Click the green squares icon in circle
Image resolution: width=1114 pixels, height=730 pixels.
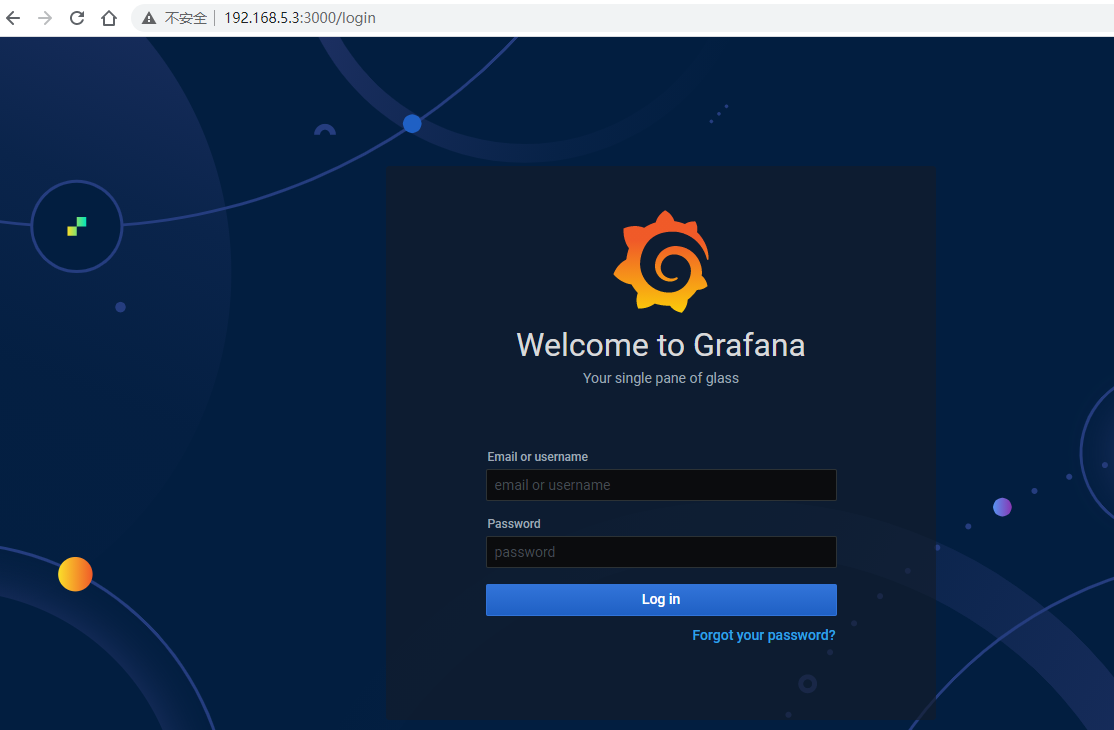coord(77,226)
